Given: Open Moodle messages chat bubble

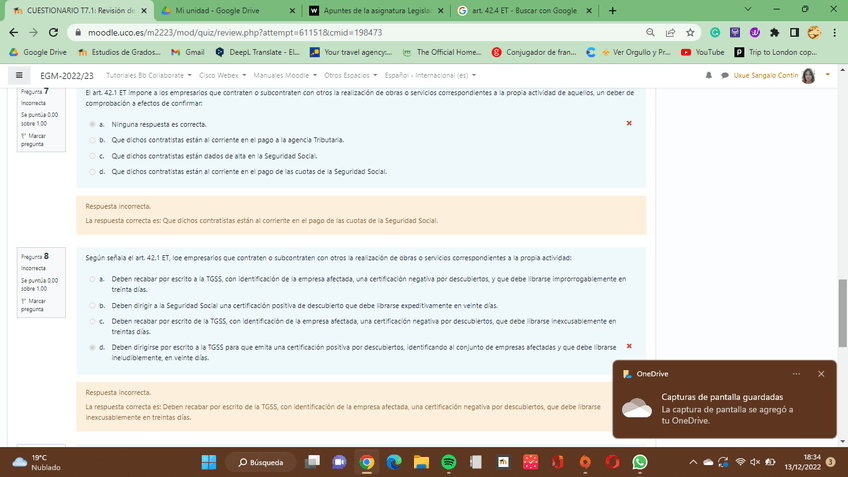Looking at the screenshot, I should (x=725, y=75).
